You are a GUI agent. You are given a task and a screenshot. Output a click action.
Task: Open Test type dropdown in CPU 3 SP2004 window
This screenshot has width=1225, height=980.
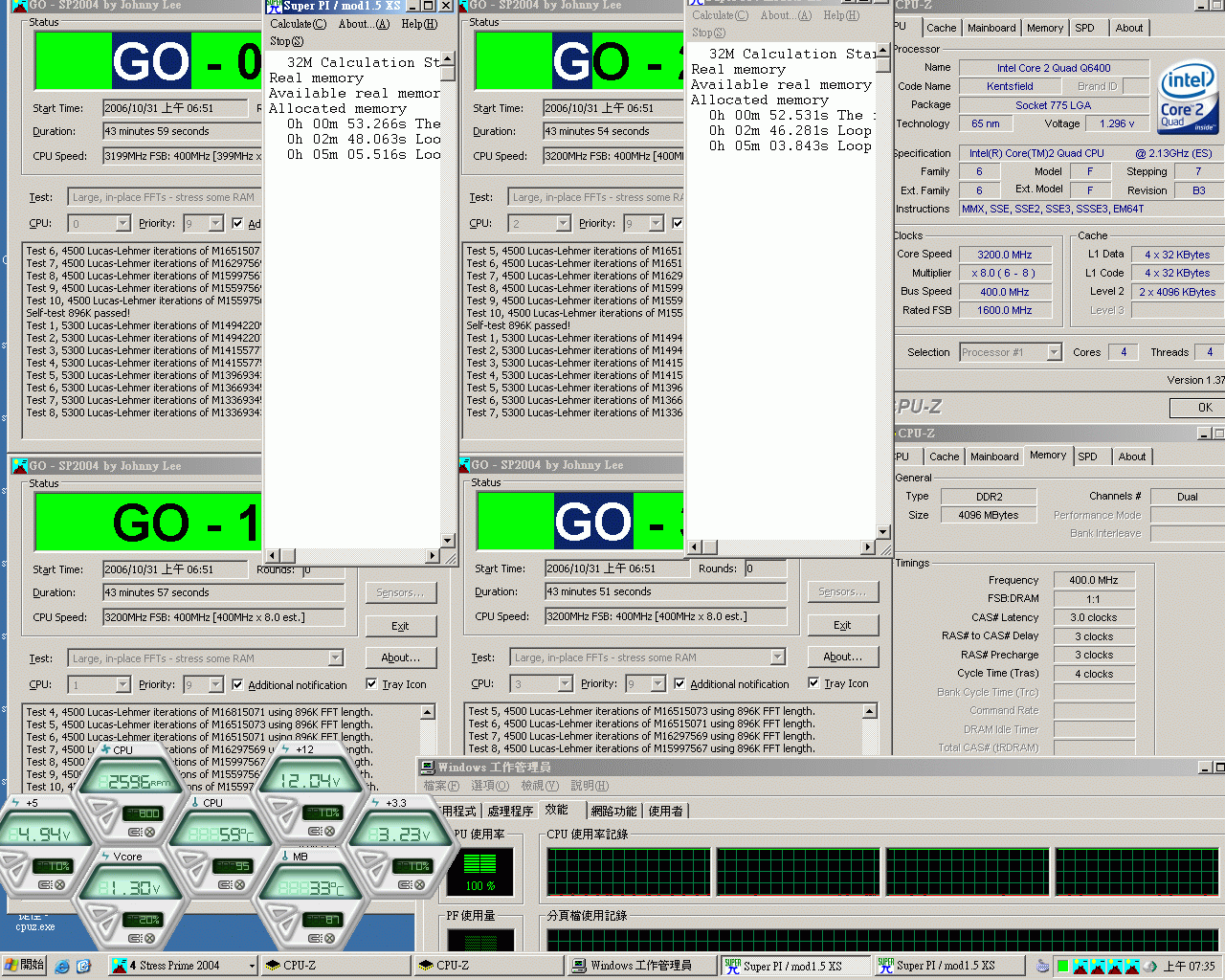[x=777, y=657]
